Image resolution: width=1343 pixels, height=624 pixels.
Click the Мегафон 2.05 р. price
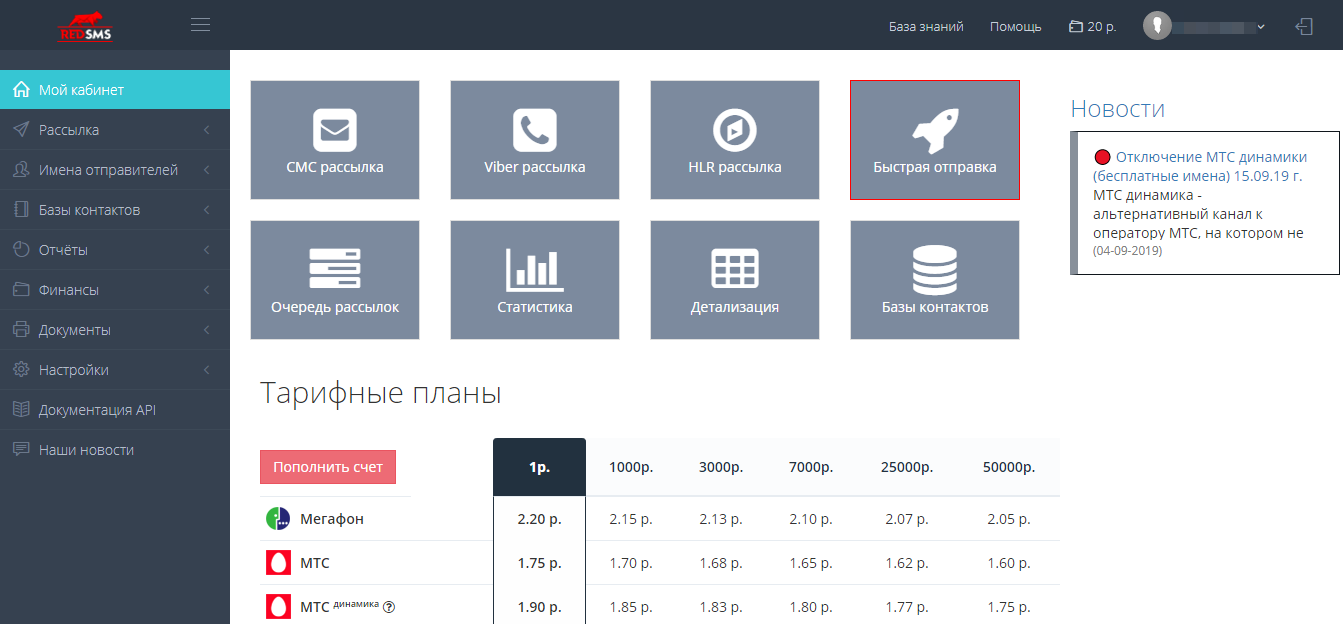tap(1008, 519)
